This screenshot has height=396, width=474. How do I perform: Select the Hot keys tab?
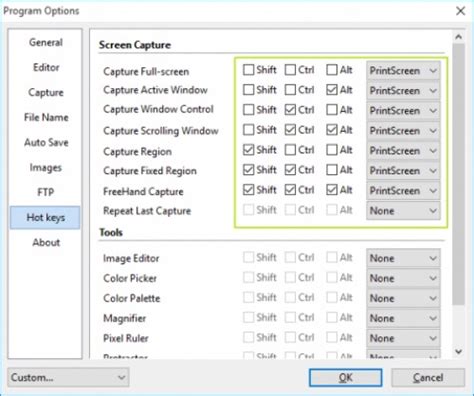(x=45, y=217)
